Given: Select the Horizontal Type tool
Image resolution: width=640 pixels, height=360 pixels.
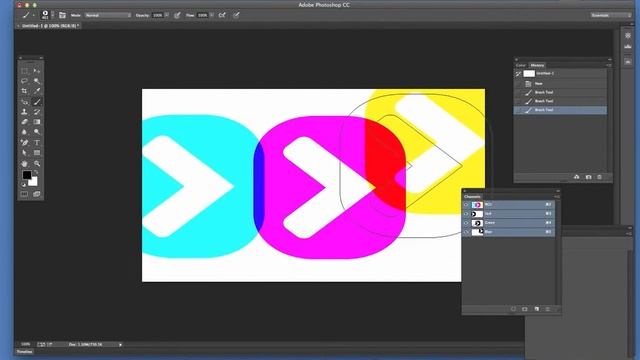Looking at the screenshot, I should click(x=37, y=142).
